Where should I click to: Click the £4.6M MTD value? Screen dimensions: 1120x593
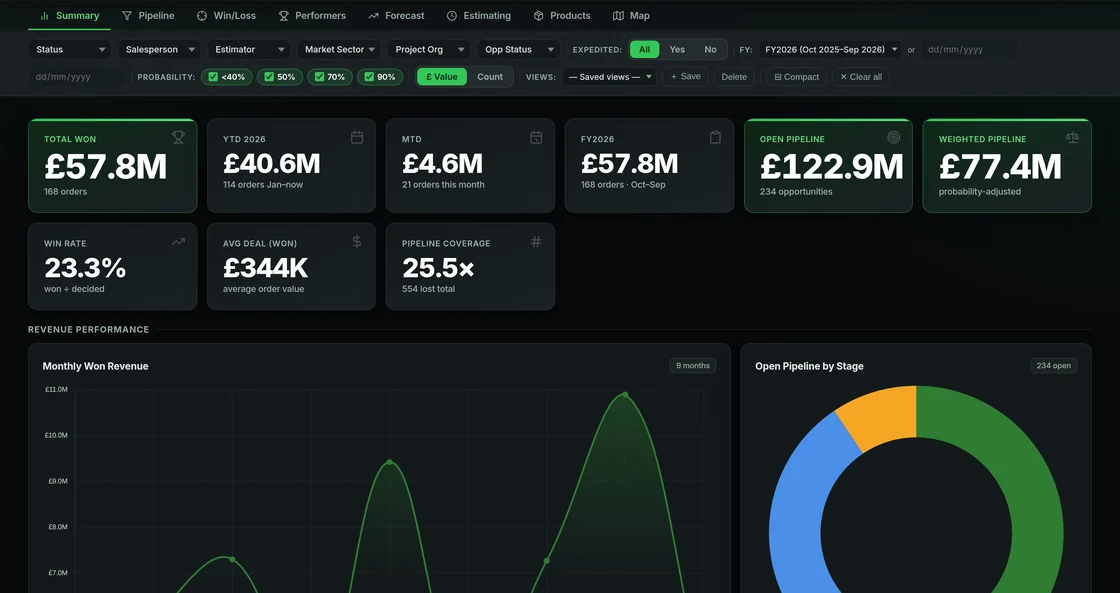[442, 164]
